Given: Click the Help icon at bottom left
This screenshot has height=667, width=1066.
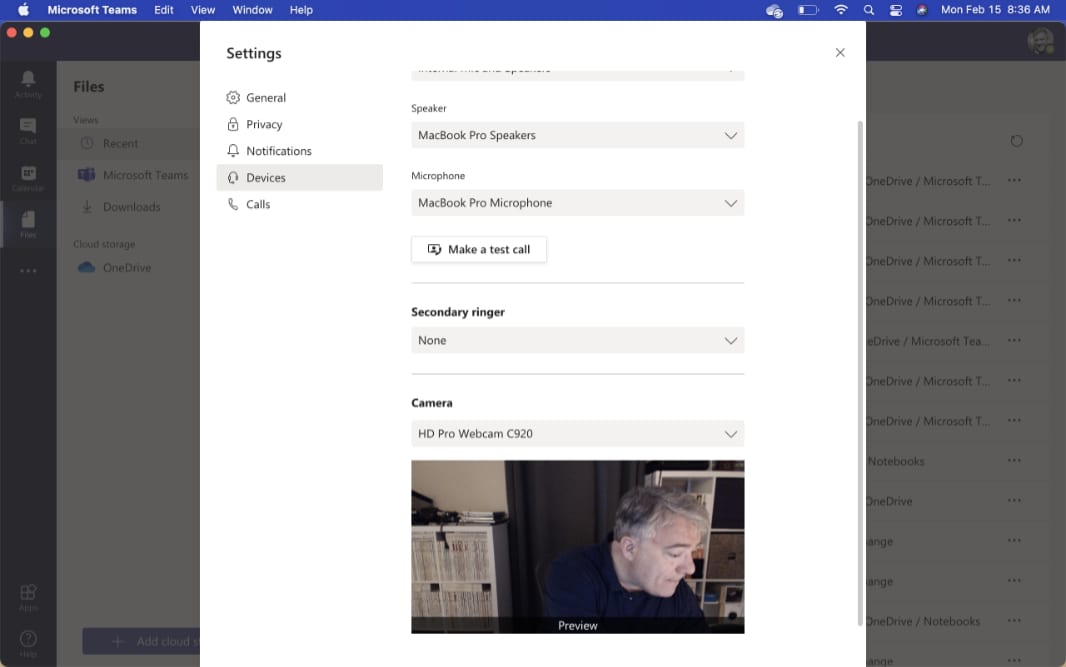Looking at the screenshot, I should pos(28,642).
